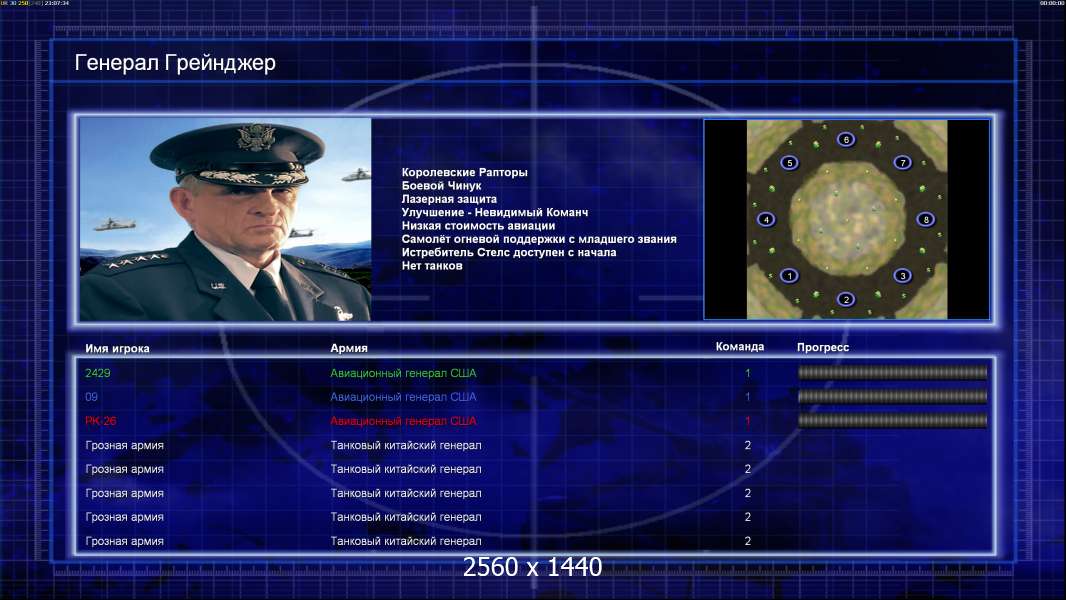Click blue 'Авиационный генерал США' army entry
The image size is (1066, 600).
(403, 397)
